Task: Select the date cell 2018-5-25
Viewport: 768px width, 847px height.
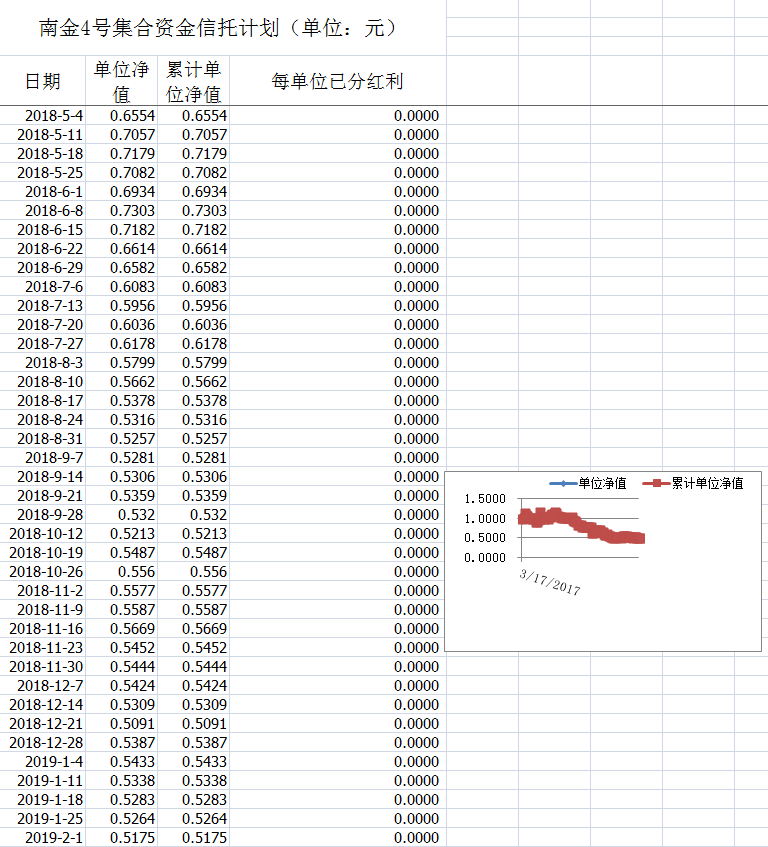Action: click(x=43, y=172)
